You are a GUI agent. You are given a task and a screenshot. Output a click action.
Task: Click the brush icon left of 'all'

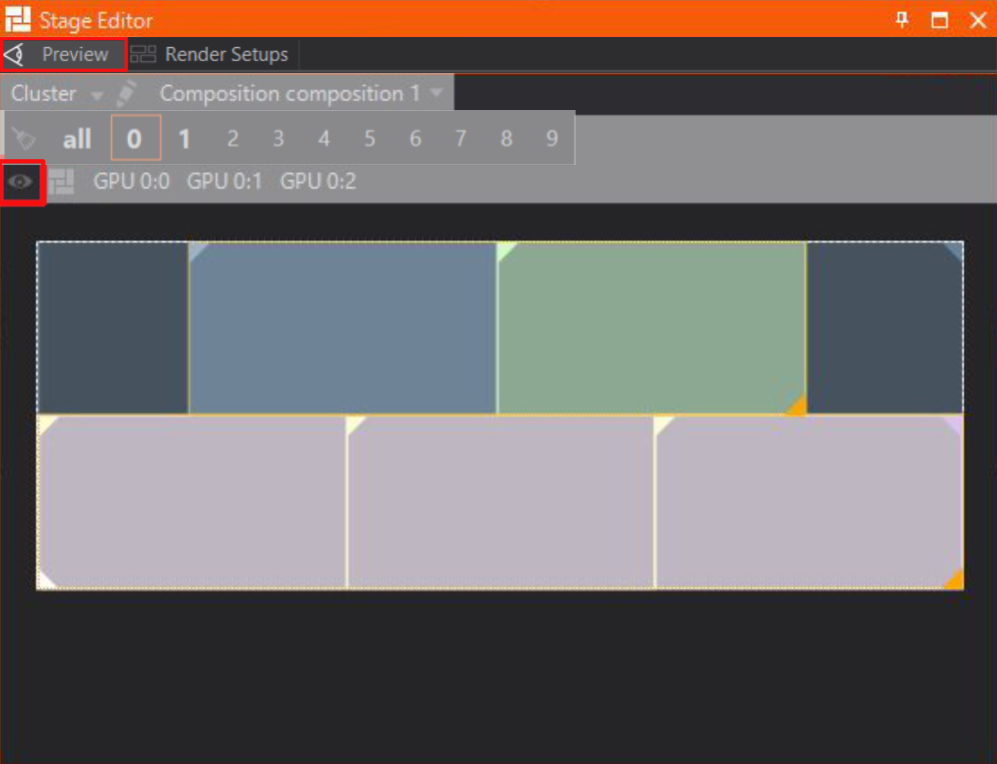(x=26, y=138)
